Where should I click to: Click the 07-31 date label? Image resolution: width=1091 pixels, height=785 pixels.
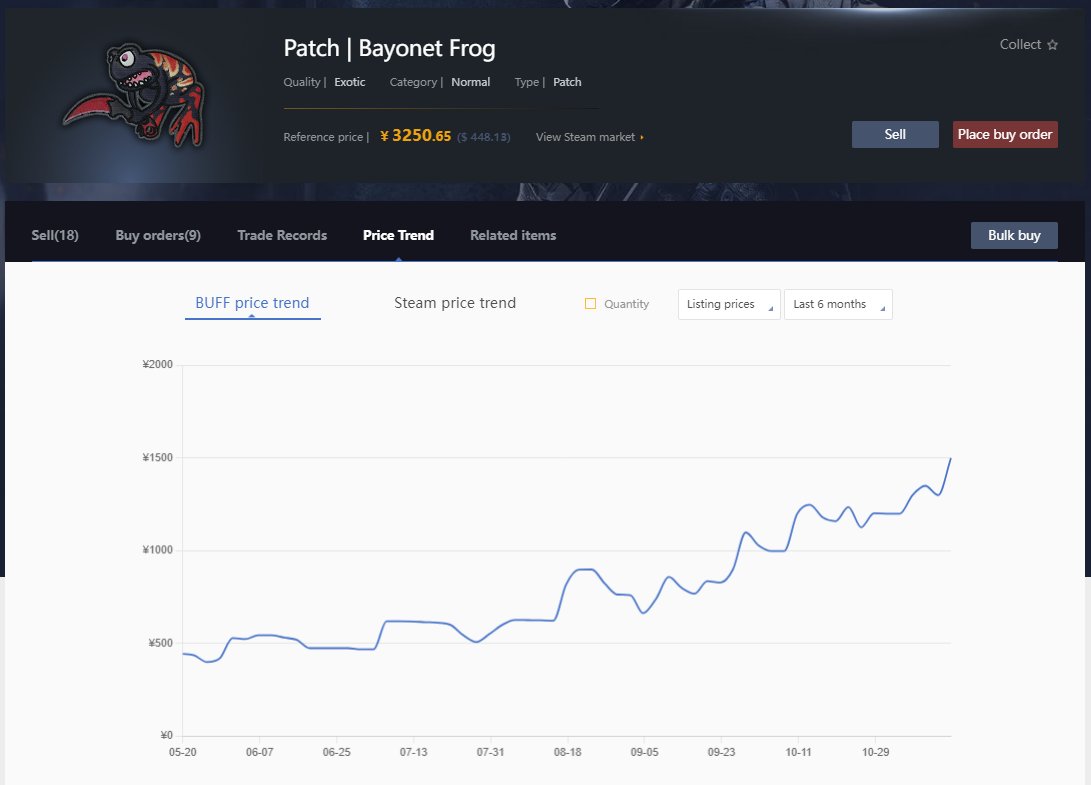[491, 752]
